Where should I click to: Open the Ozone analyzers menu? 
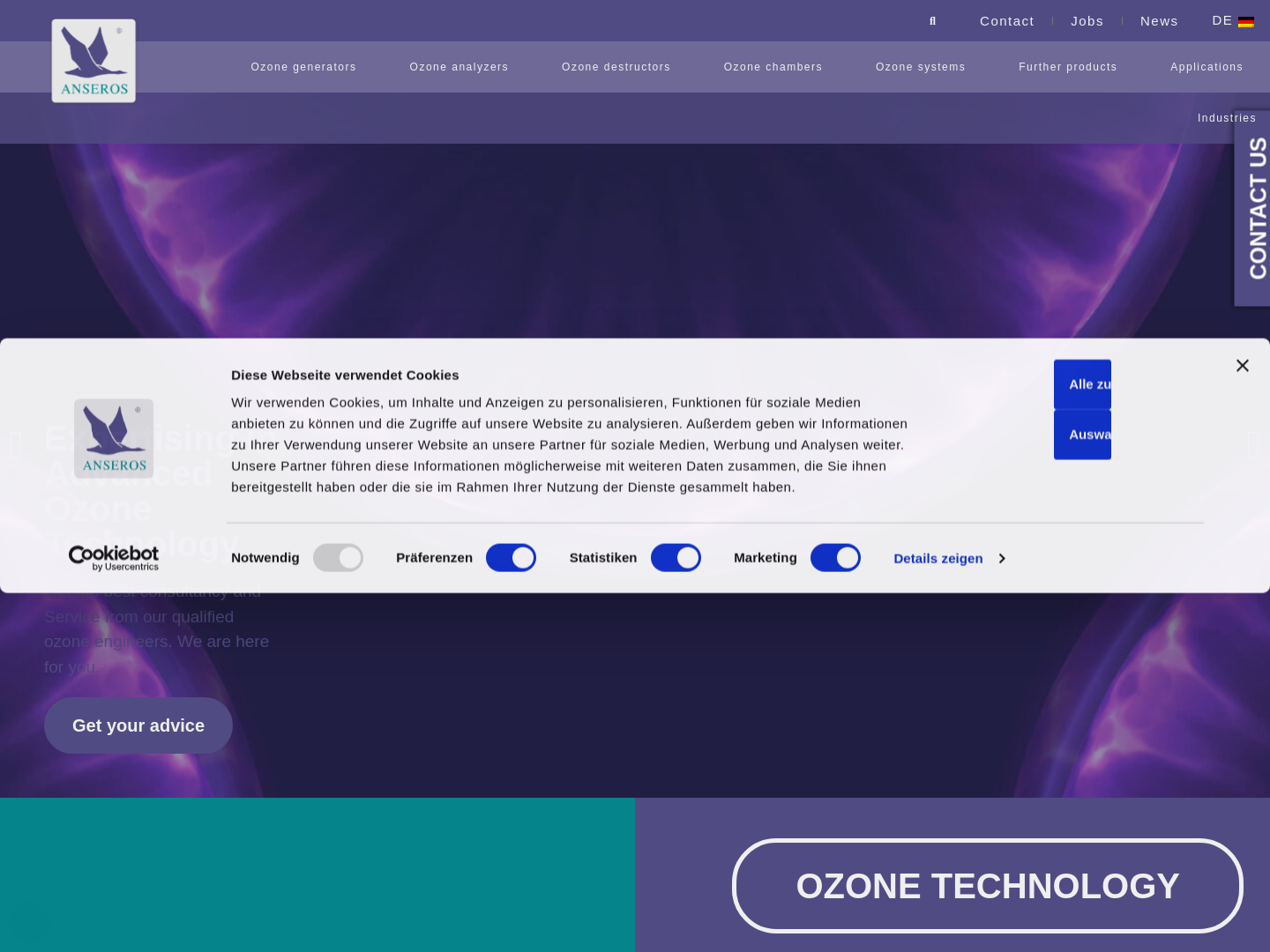click(x=459, y=67)
